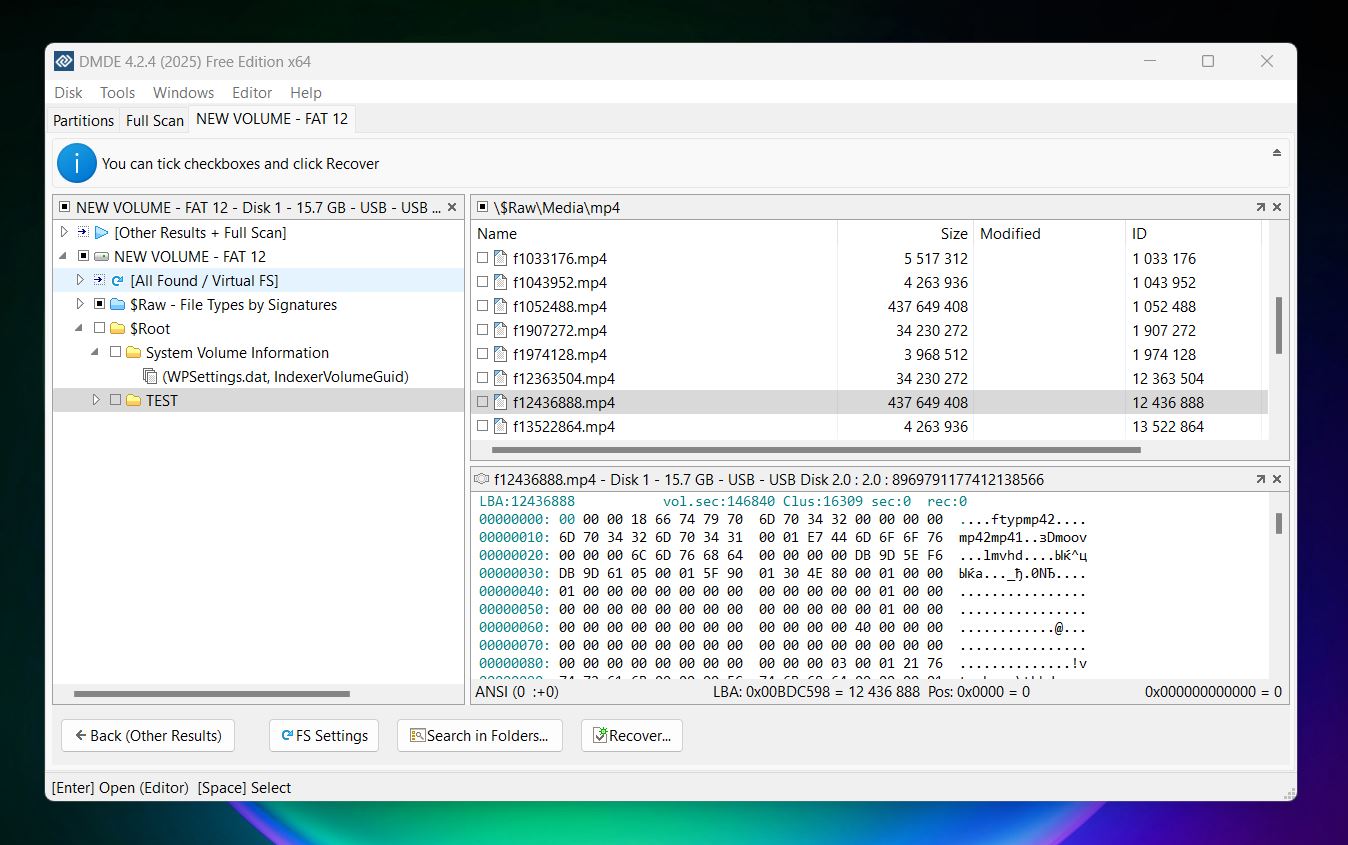Screen dimensions: 1348x845
Task: Expand the All Found / Virtual FS node
Action: (x=81, y=281)
